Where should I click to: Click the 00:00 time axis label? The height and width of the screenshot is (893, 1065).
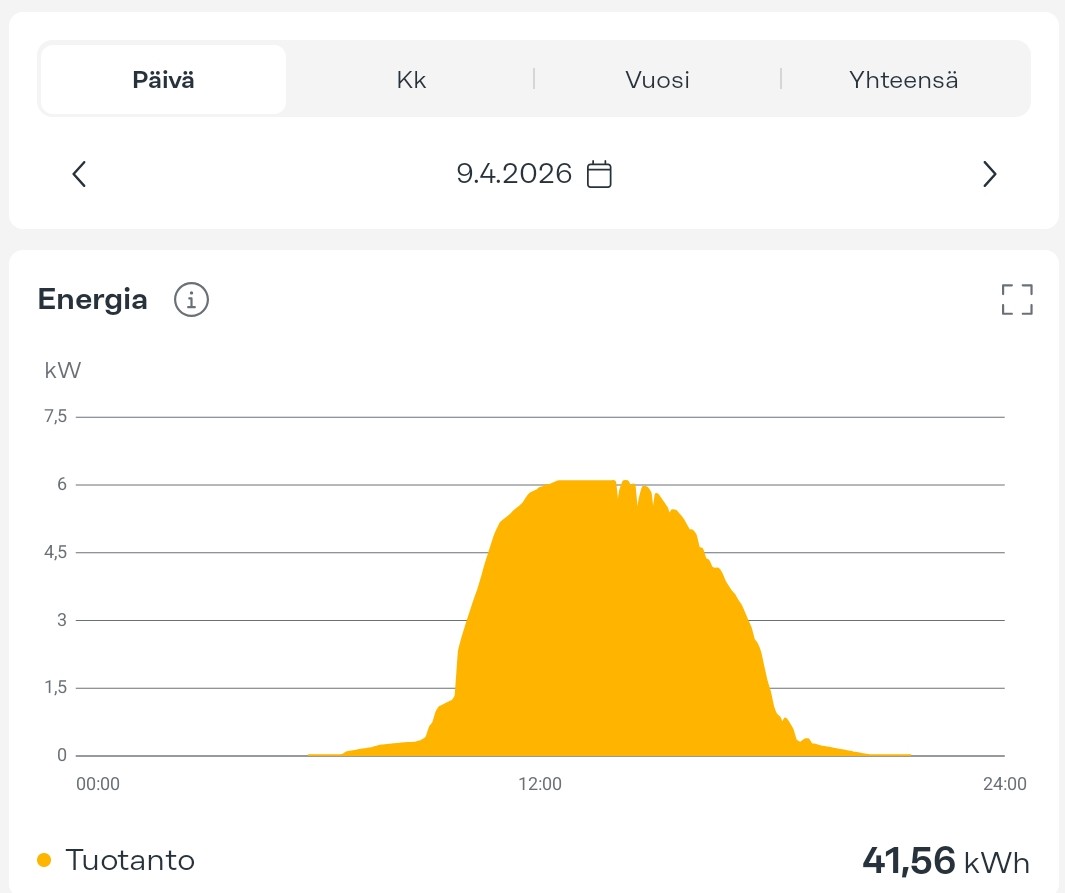tap(98, 784)
